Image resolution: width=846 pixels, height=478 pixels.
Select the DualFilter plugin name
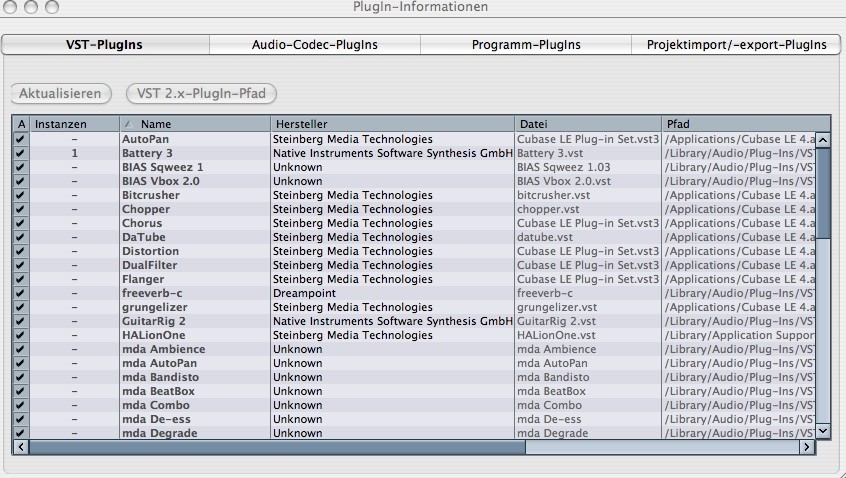[x=149, y=265]
